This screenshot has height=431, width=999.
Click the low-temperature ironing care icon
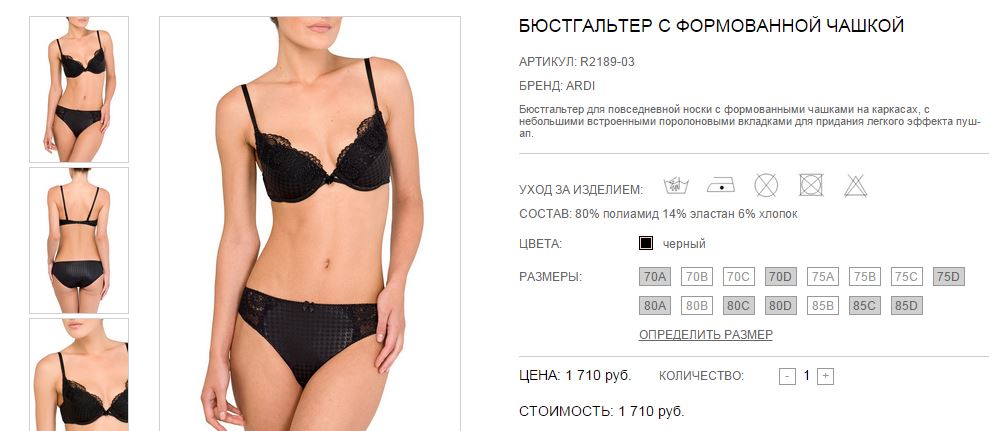tap(721, 186)
